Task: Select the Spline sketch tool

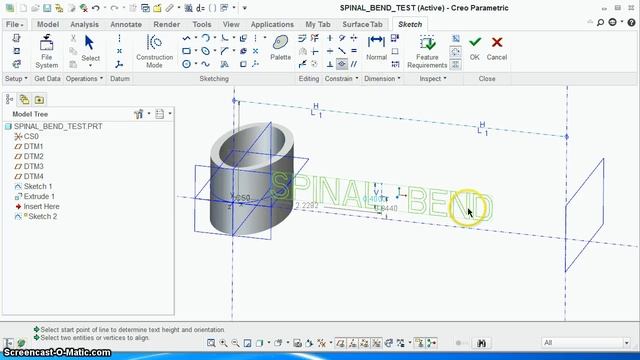Action: (x=206, y=64)
